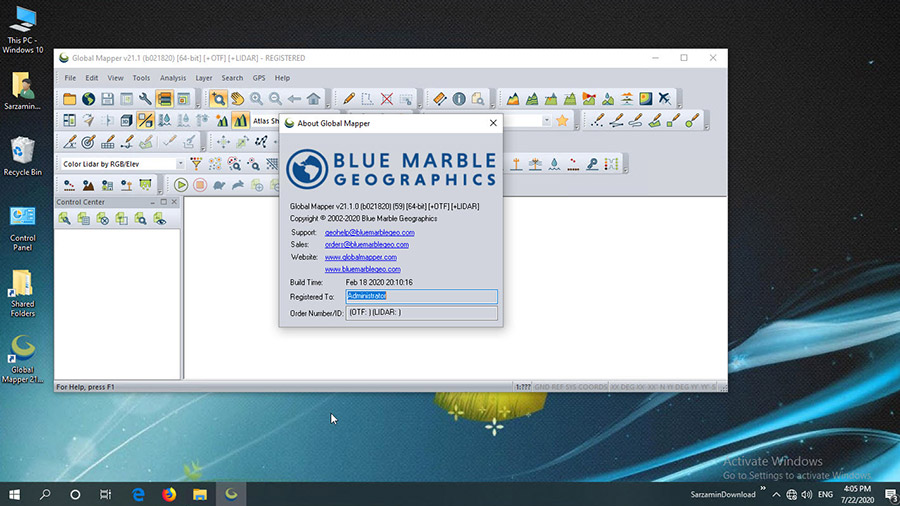The image size is (900, 506).
Task: Close the Control Center panel
Action: (x=174, y=202)
